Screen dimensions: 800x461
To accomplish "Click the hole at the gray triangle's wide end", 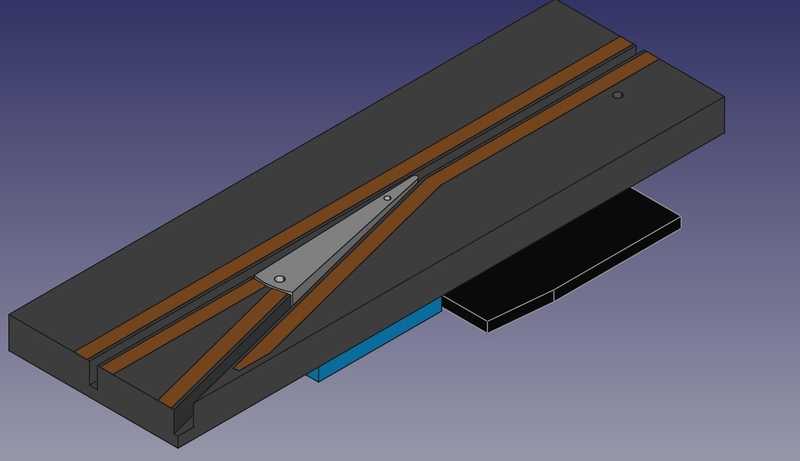I will coord(280,277).
